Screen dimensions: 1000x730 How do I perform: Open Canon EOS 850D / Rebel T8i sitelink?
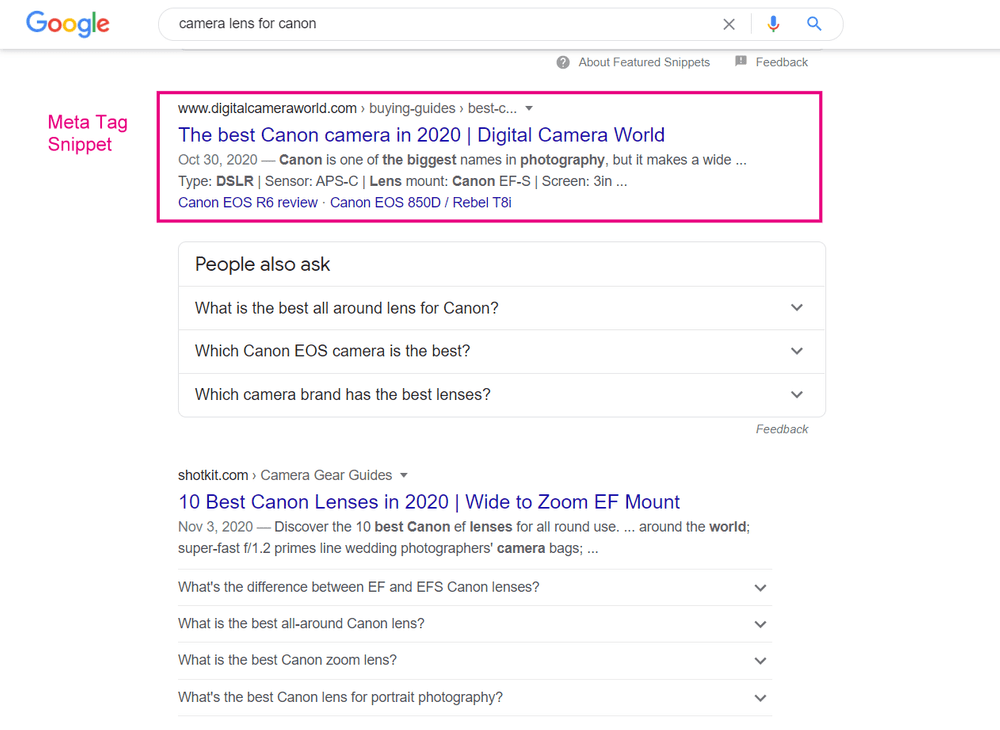click(x=421, y=203)
